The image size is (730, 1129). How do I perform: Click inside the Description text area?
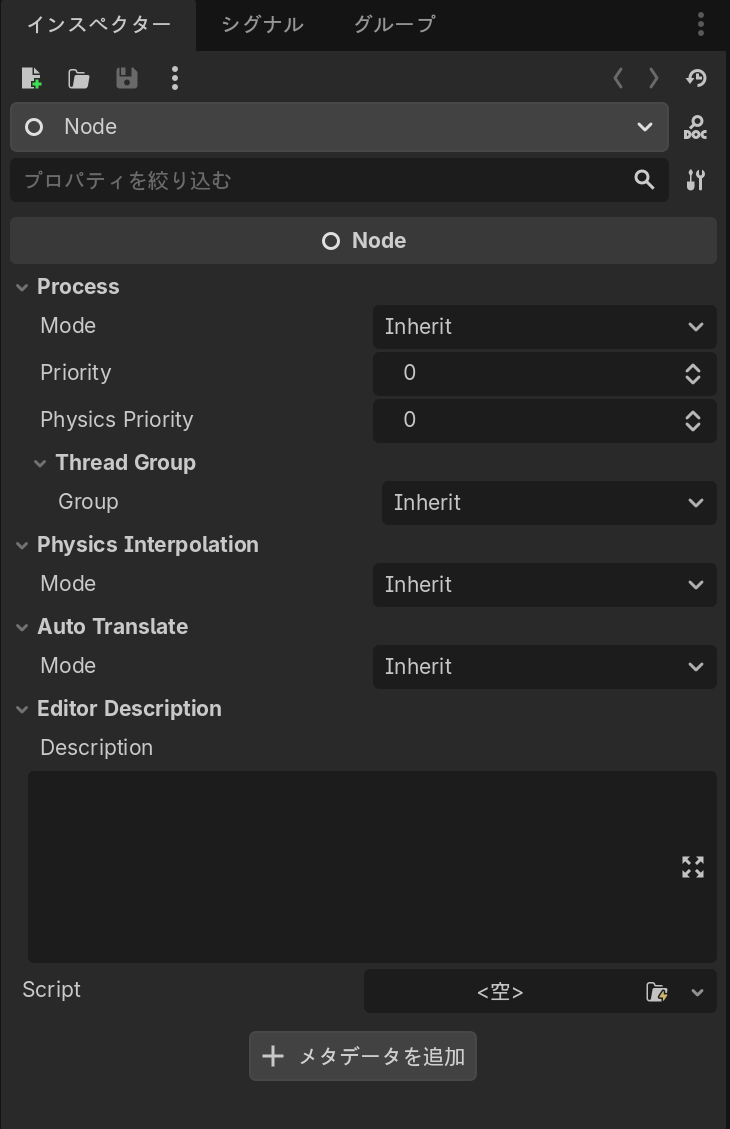372,867
